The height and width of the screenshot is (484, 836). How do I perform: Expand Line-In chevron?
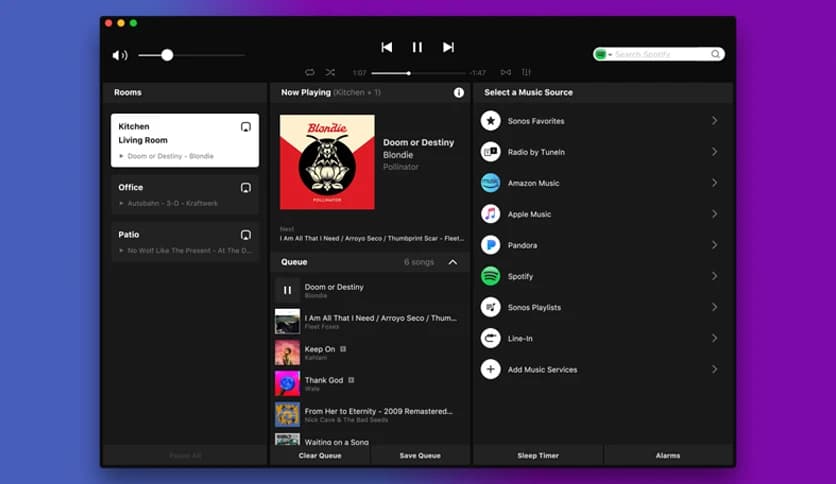(x=714, y=338)
